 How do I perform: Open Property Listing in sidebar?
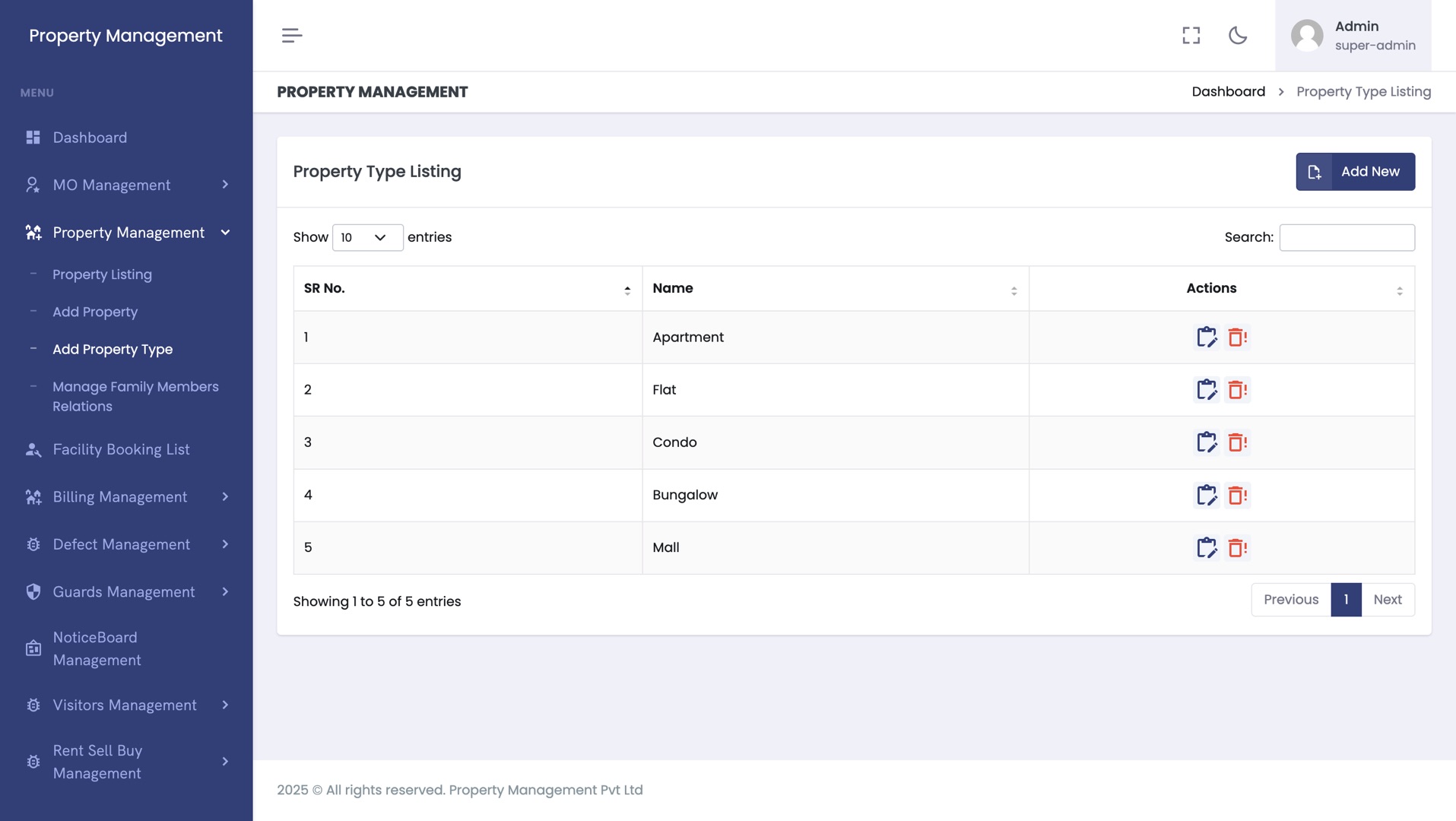pyautogui.click(x=102, y=274)
